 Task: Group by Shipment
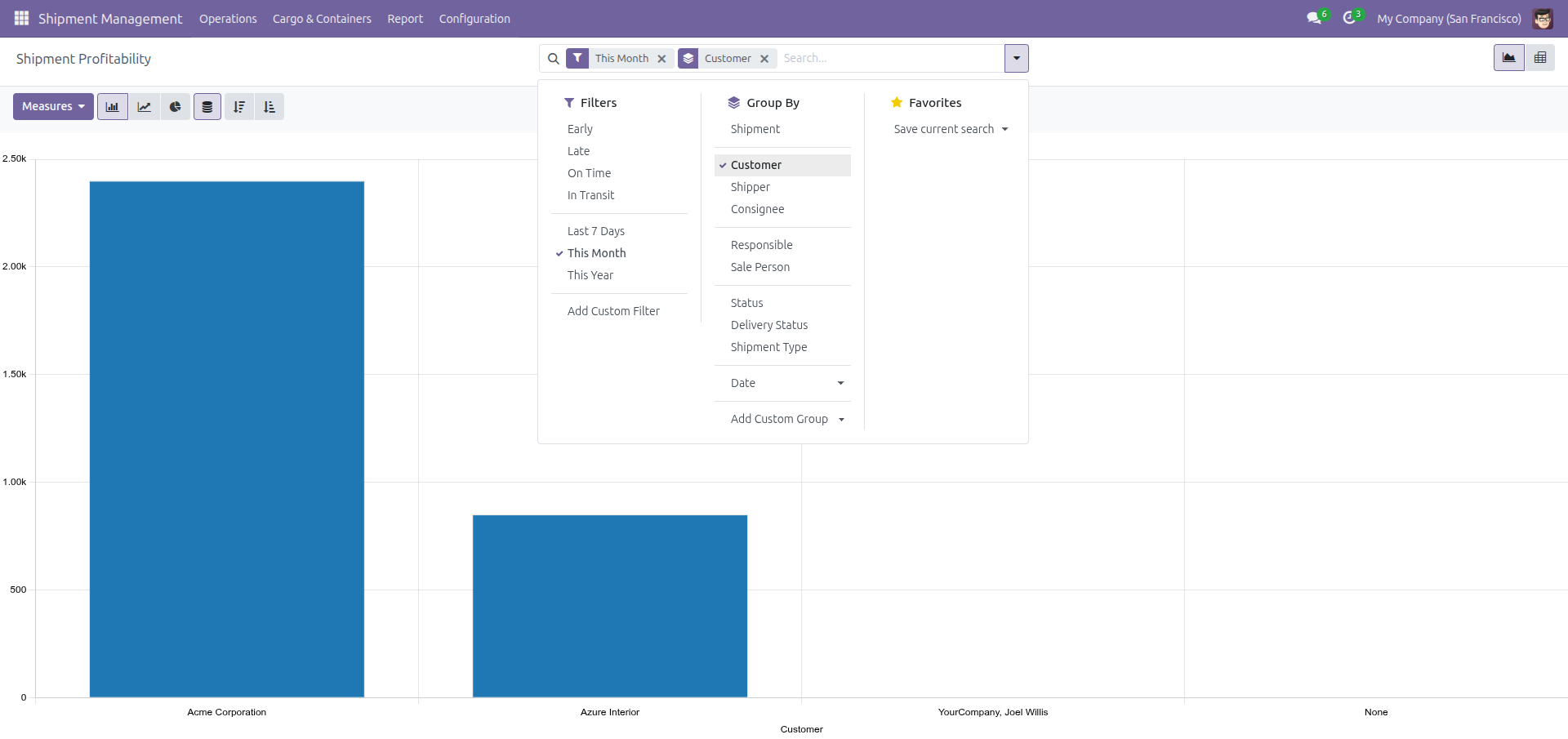coord(782,129)
